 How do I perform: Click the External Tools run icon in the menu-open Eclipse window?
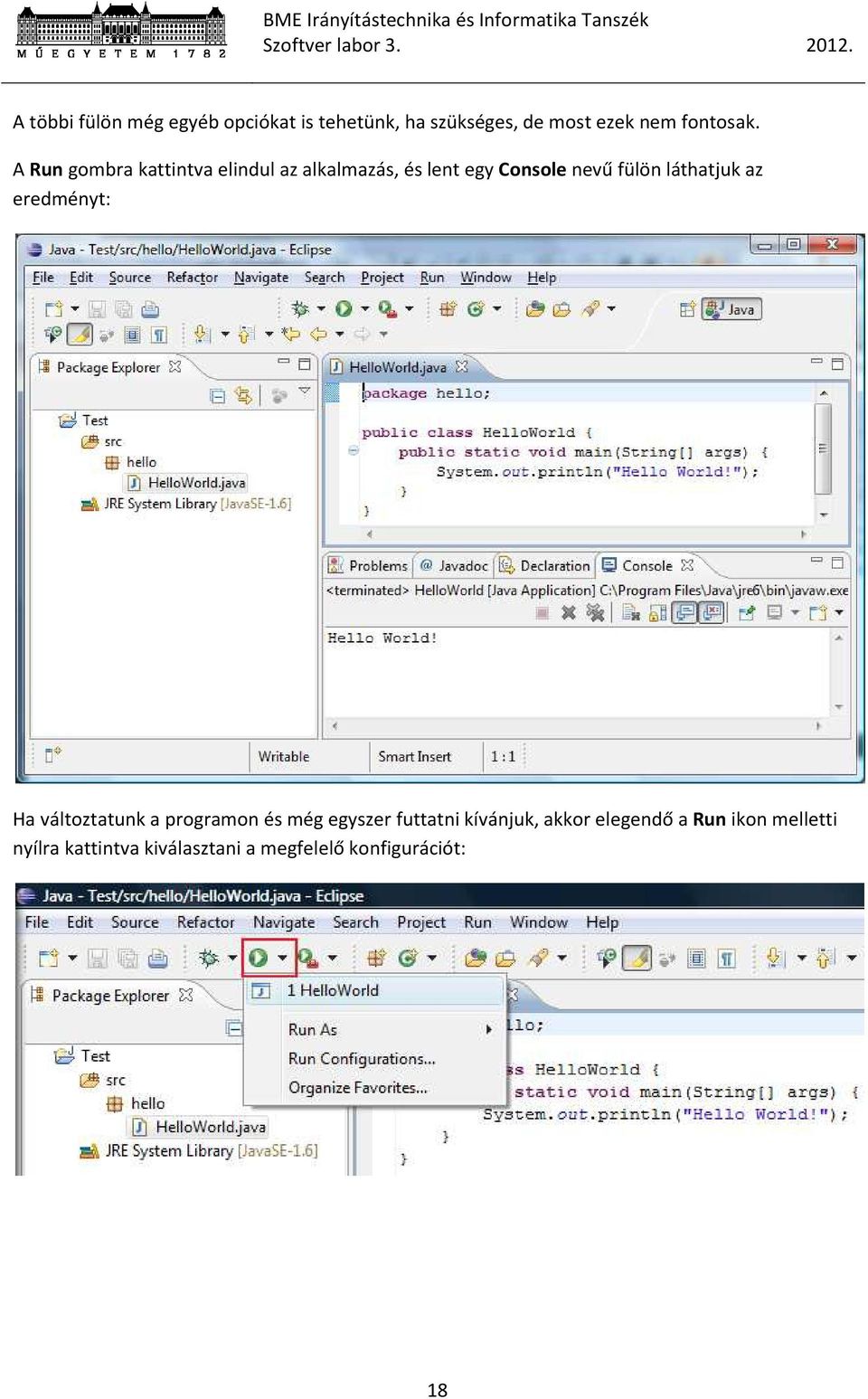click(307, 958)
